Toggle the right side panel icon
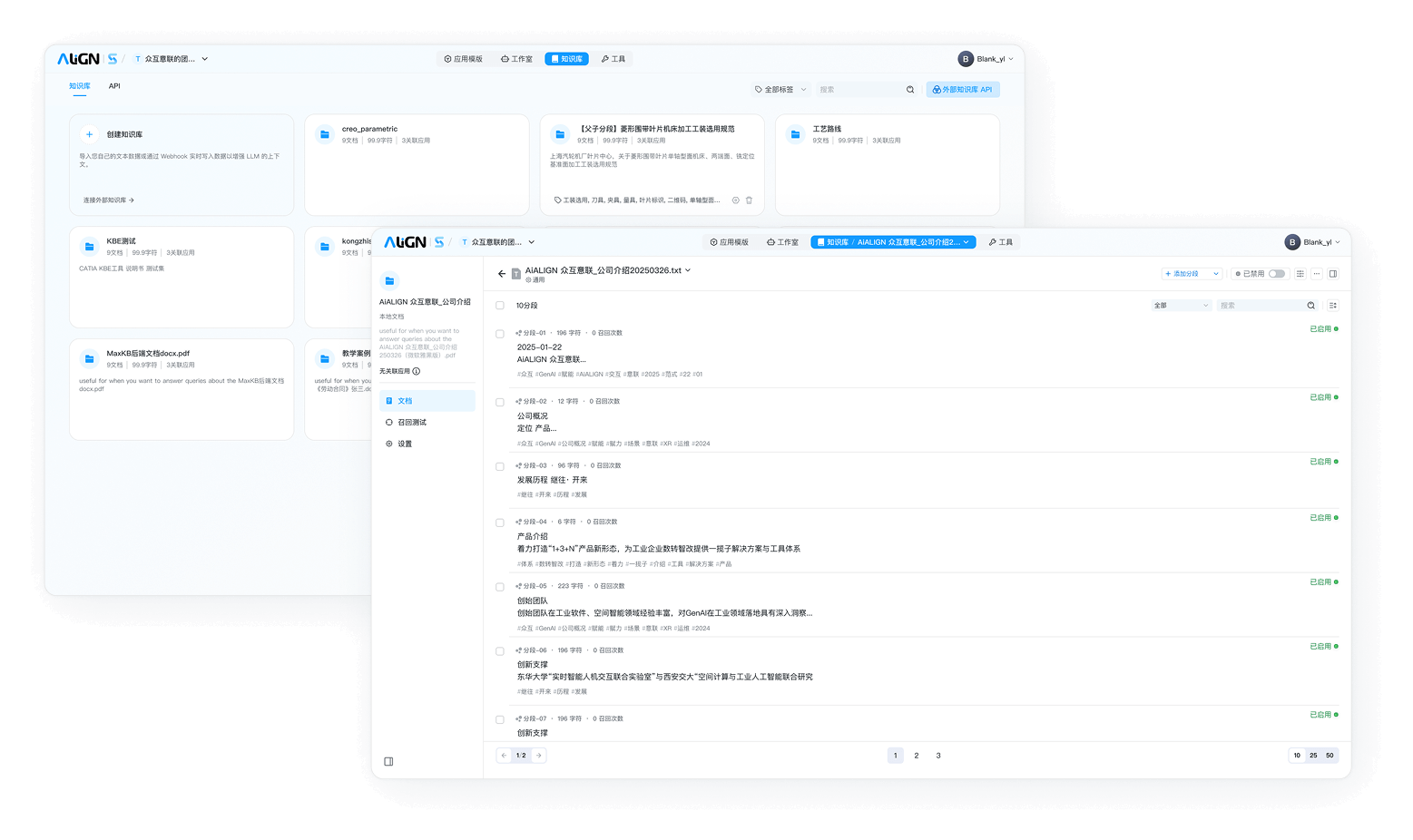The width and height of the screenshot is (1413, 840). 1333,274
